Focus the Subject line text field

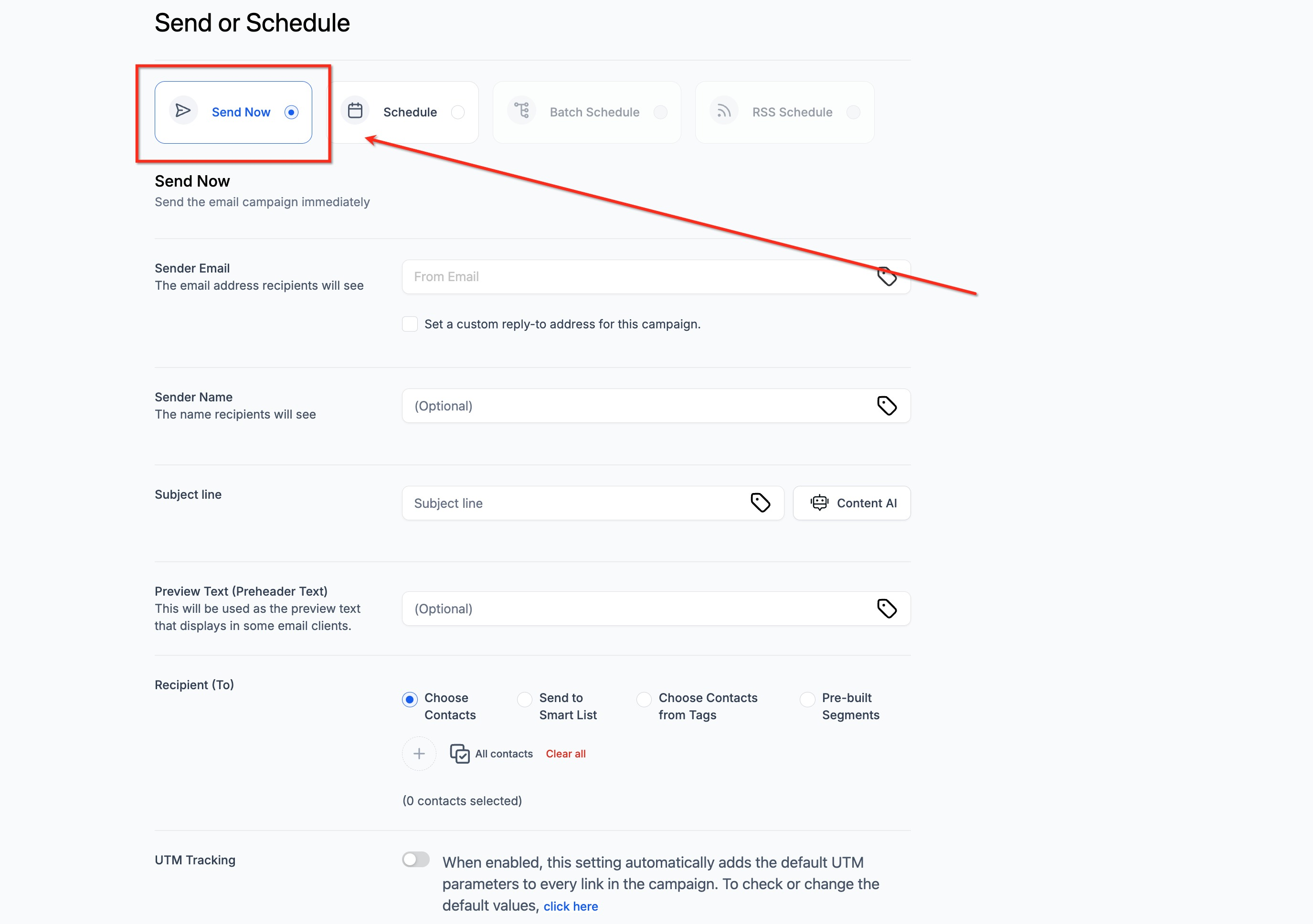(572, 503)
